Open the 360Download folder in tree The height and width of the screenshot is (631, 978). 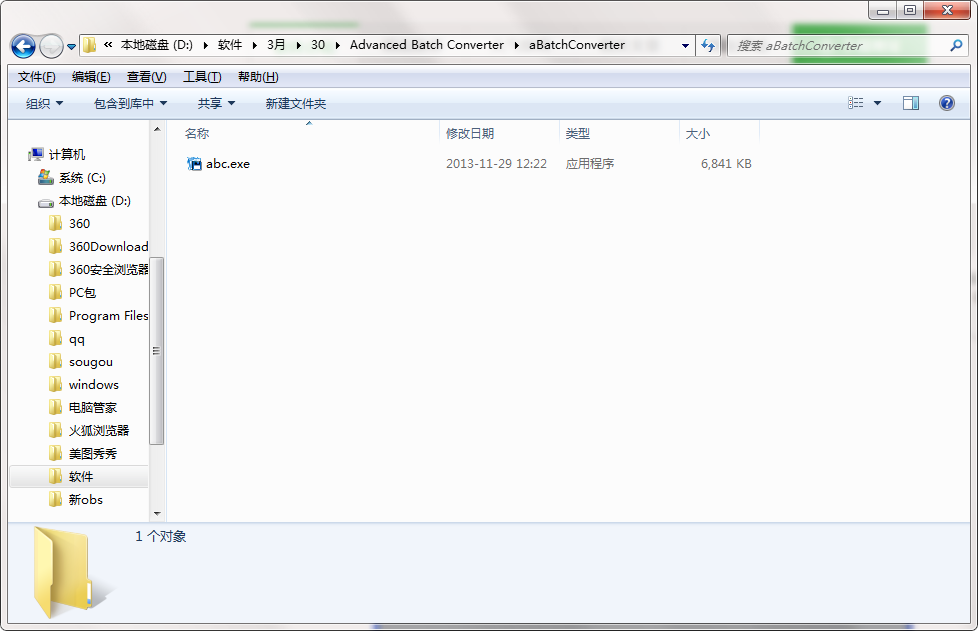pyautogui.click(x=109, y=247)
